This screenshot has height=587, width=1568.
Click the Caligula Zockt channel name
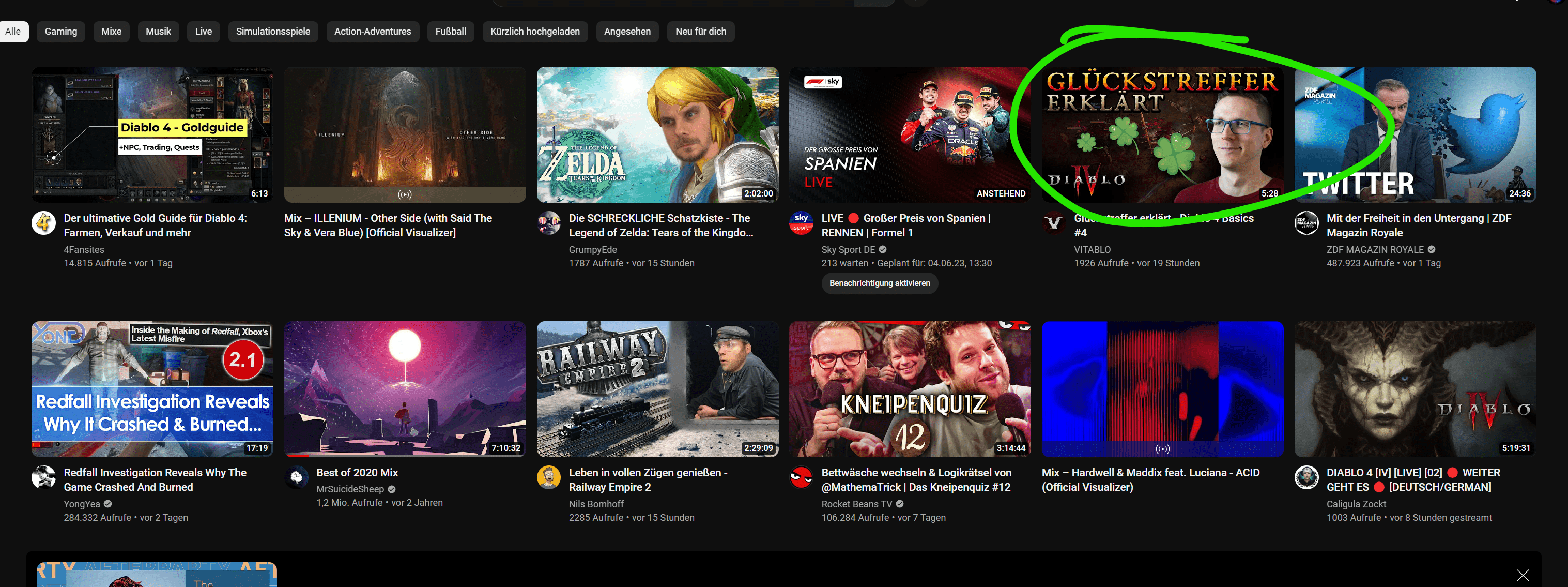click(1356, 504)
